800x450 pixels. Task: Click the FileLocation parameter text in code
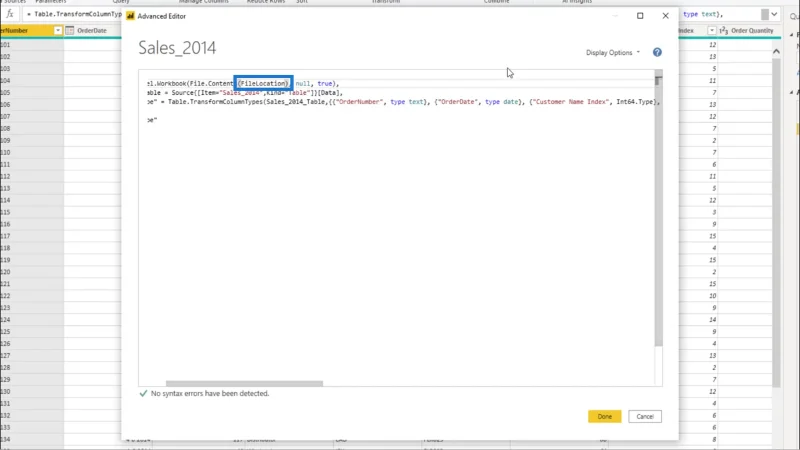point(264,83)
